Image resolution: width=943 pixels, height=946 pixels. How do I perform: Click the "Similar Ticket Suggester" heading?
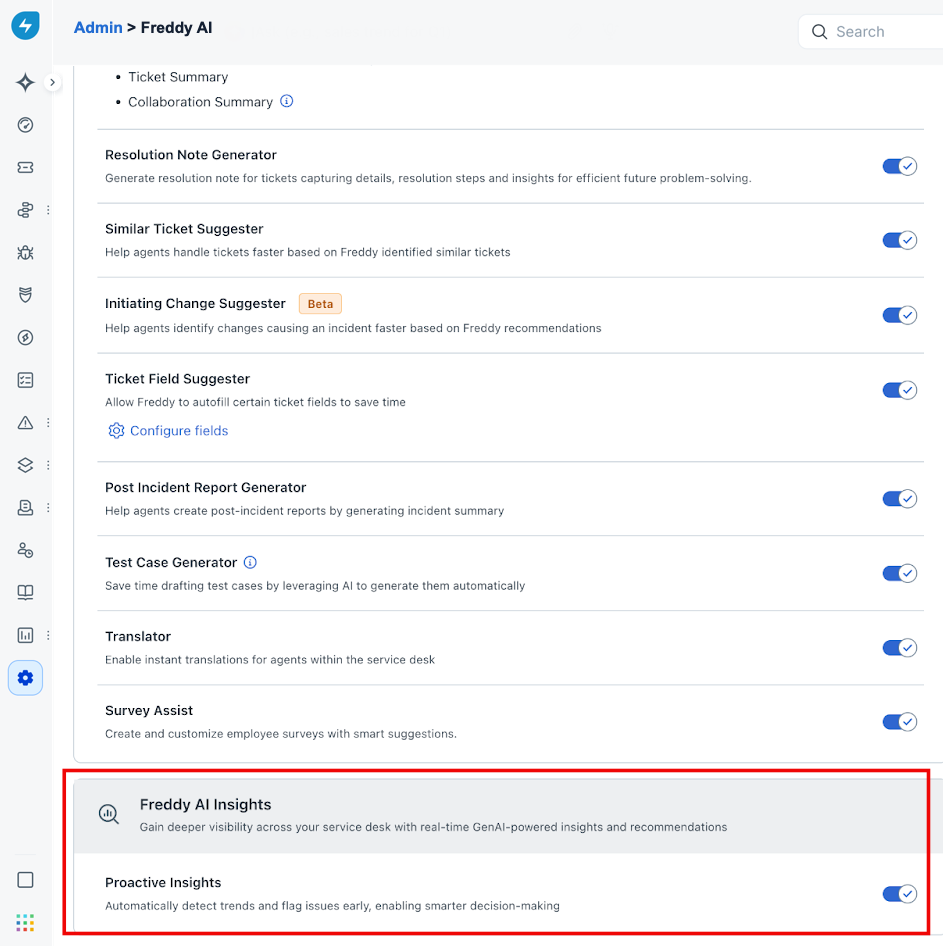tap(184, 229)
